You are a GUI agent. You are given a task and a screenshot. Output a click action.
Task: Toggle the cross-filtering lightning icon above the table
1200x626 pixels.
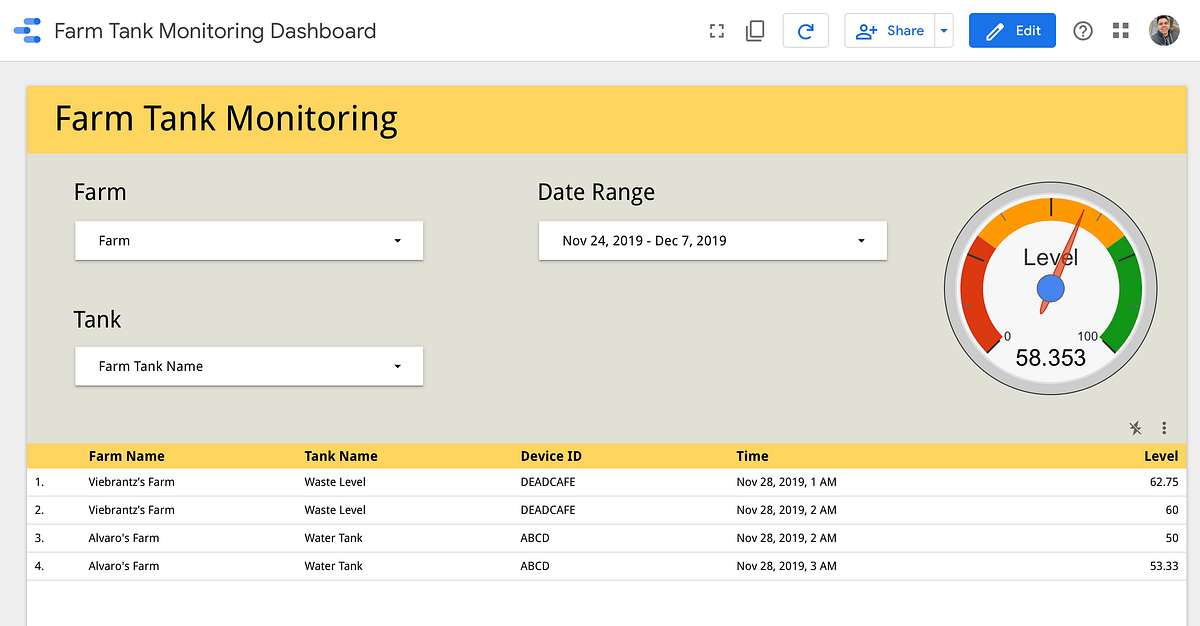1135,428
